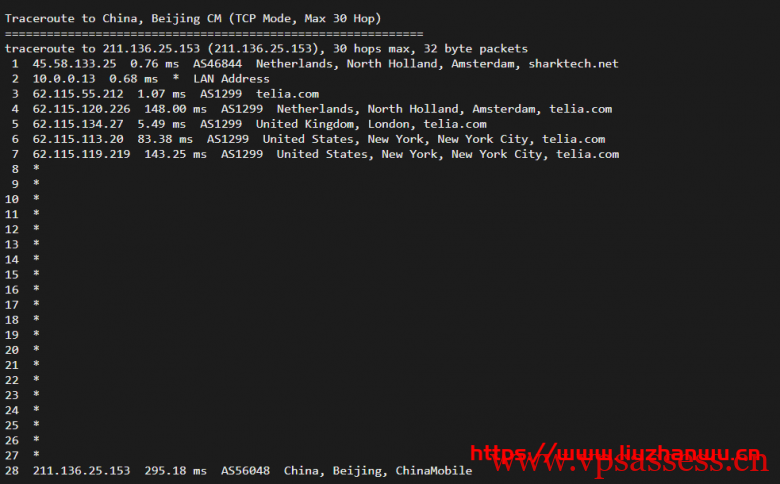This screenshot has height=484, width=780.
Task: Click LAN Address text in hop 2
Action: click(231, 79)
